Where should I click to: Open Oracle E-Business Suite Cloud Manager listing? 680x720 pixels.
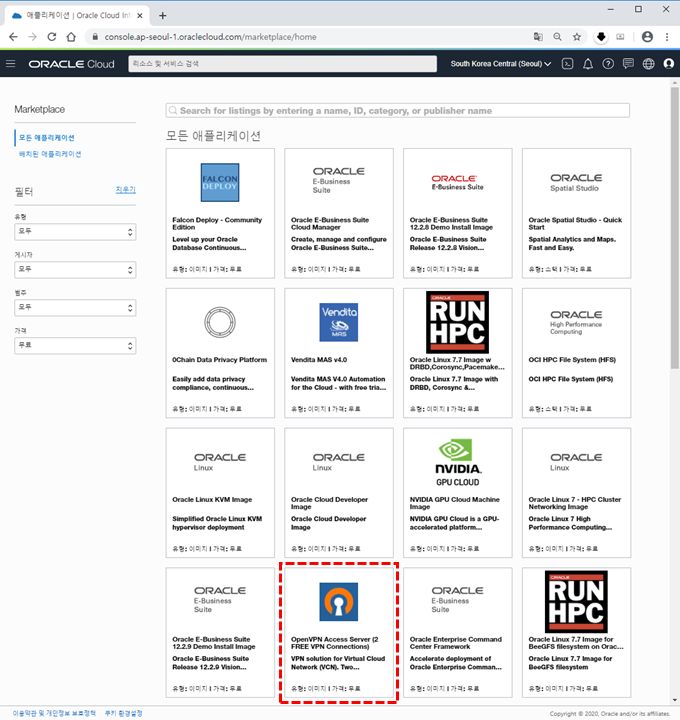coord(339,213)
